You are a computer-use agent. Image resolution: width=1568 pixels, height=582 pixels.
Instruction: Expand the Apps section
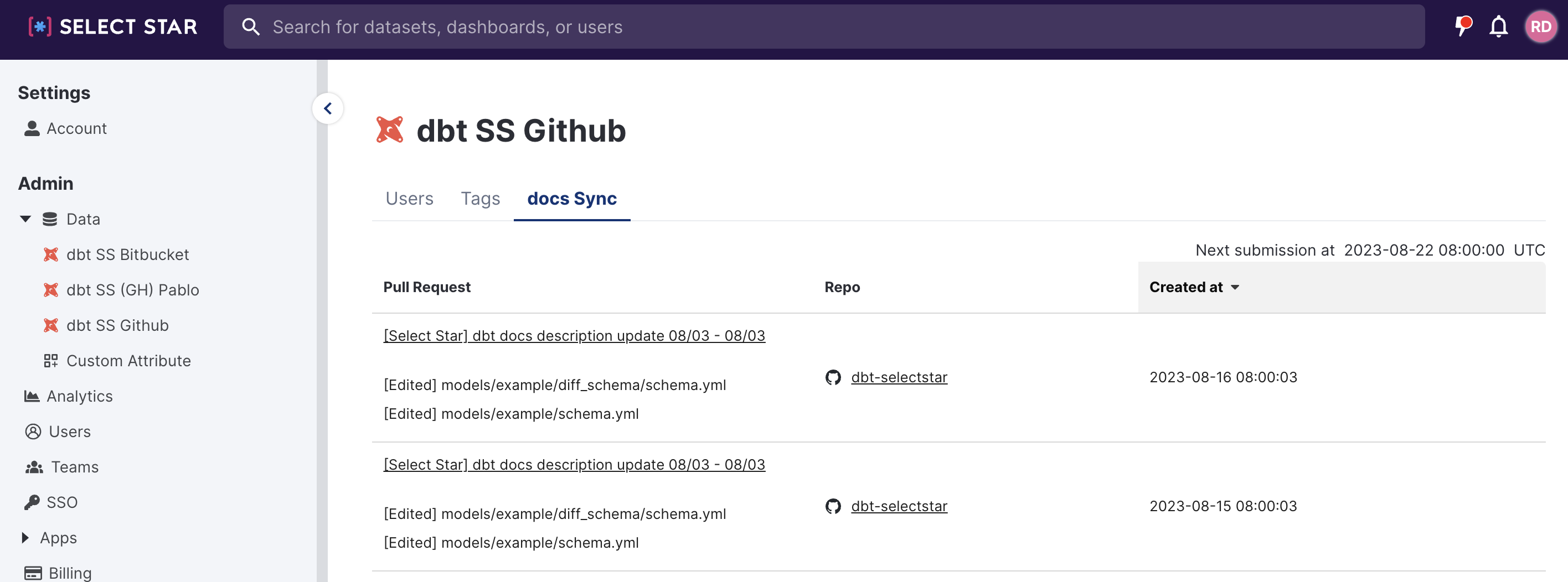(x=25, y=538)
